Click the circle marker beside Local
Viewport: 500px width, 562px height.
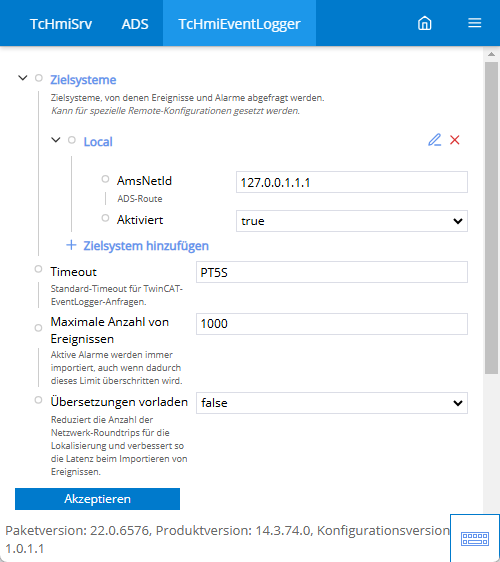coord(72,140)
